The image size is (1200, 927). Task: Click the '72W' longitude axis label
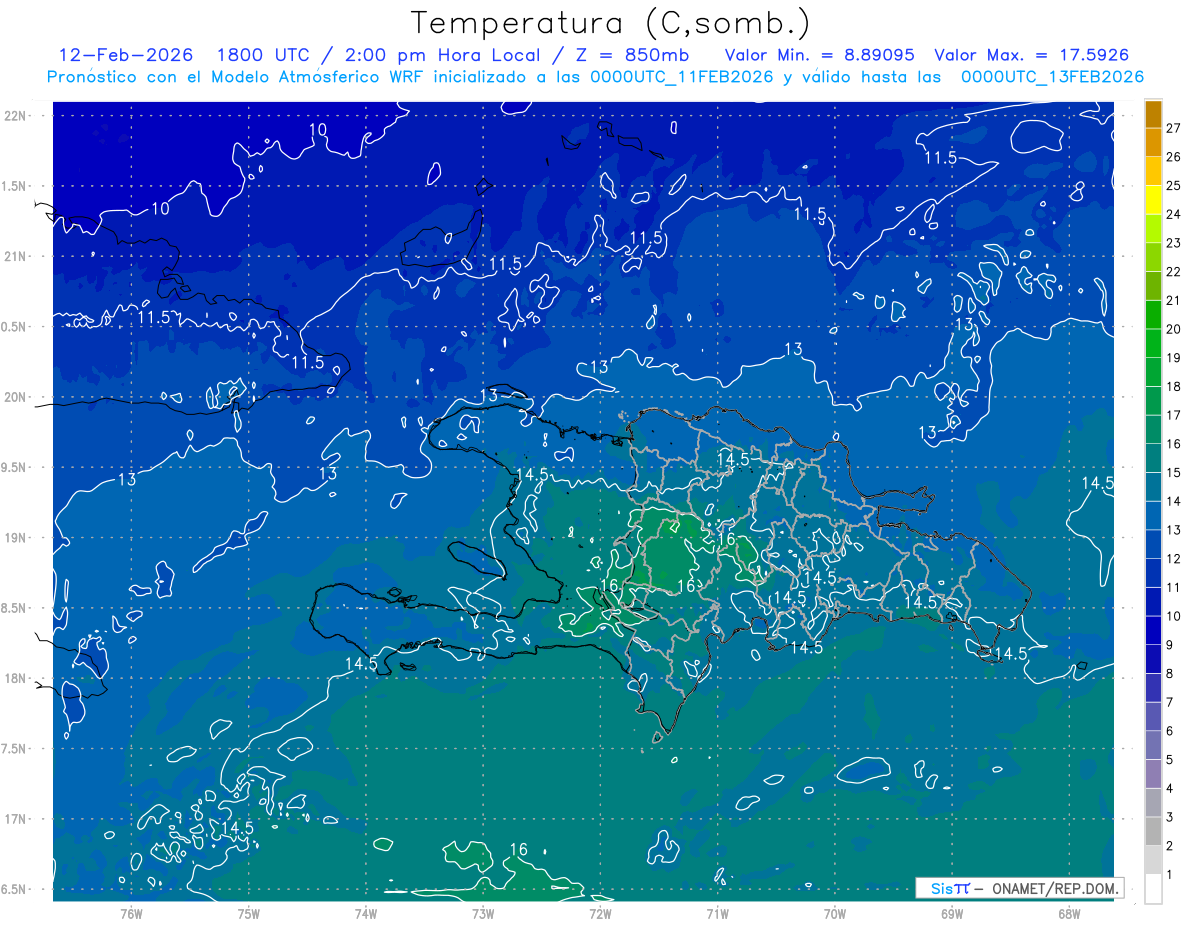tap(600, 913)
